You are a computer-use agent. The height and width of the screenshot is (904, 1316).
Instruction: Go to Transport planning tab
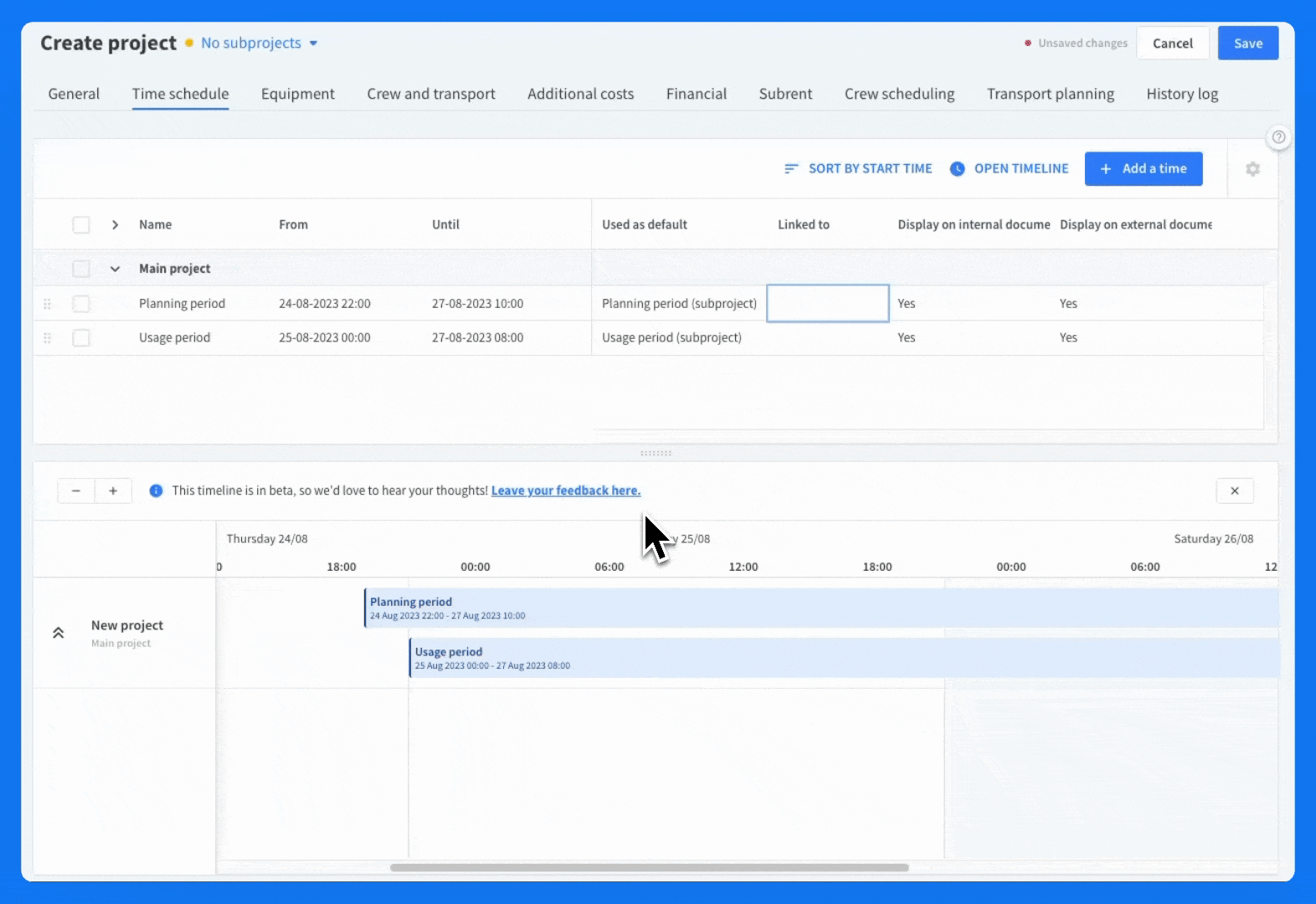(1050, 94)
